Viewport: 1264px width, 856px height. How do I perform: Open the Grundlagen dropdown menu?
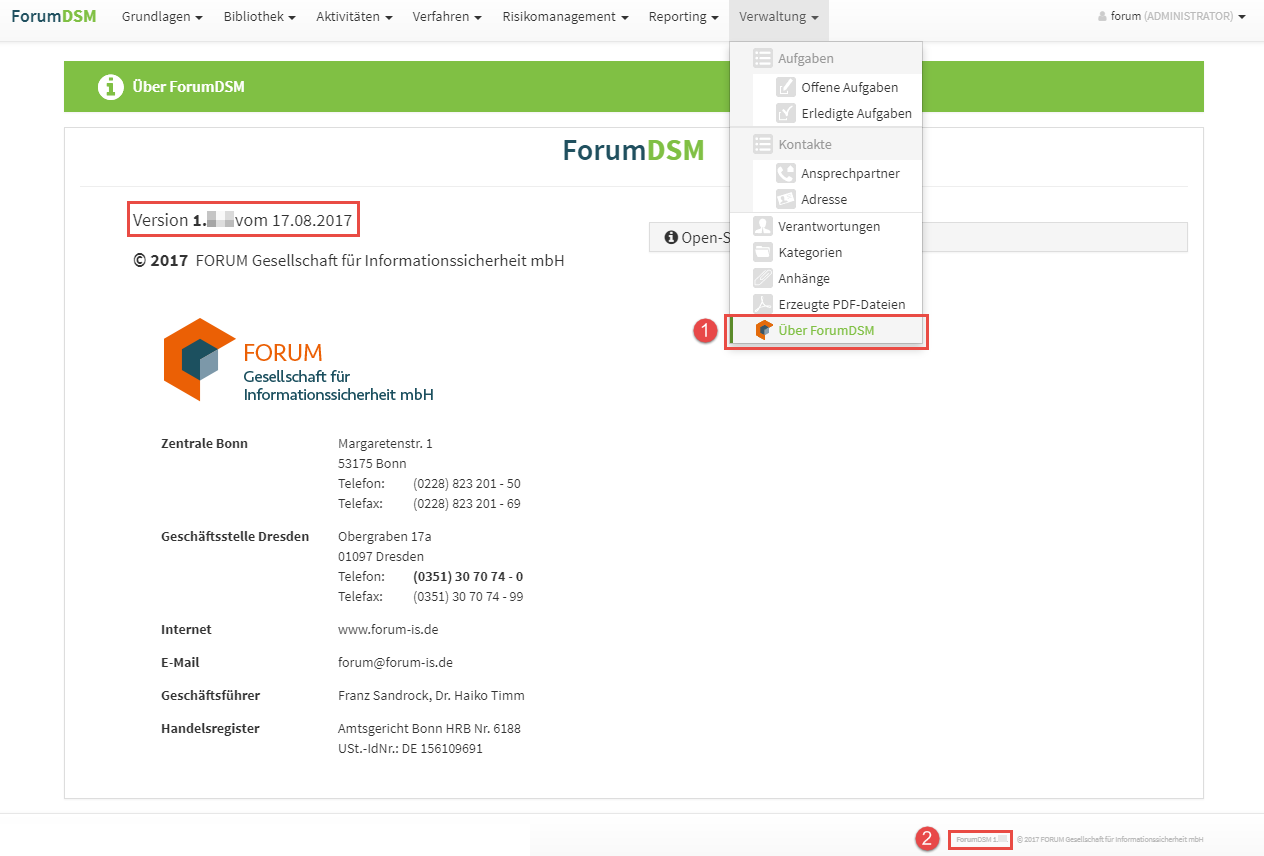(162, 17)
